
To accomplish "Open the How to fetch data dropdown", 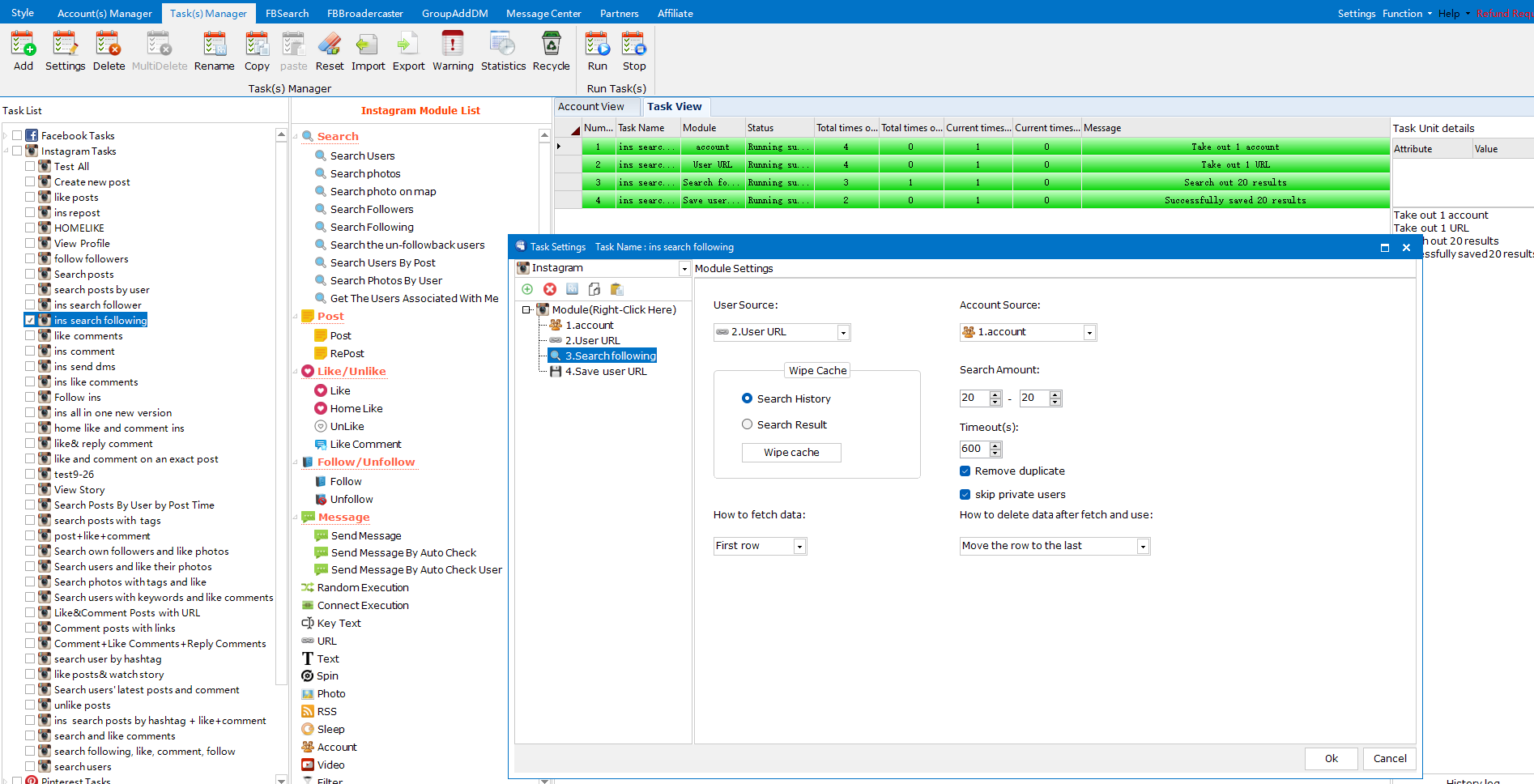I will click(x=799, y=546).
